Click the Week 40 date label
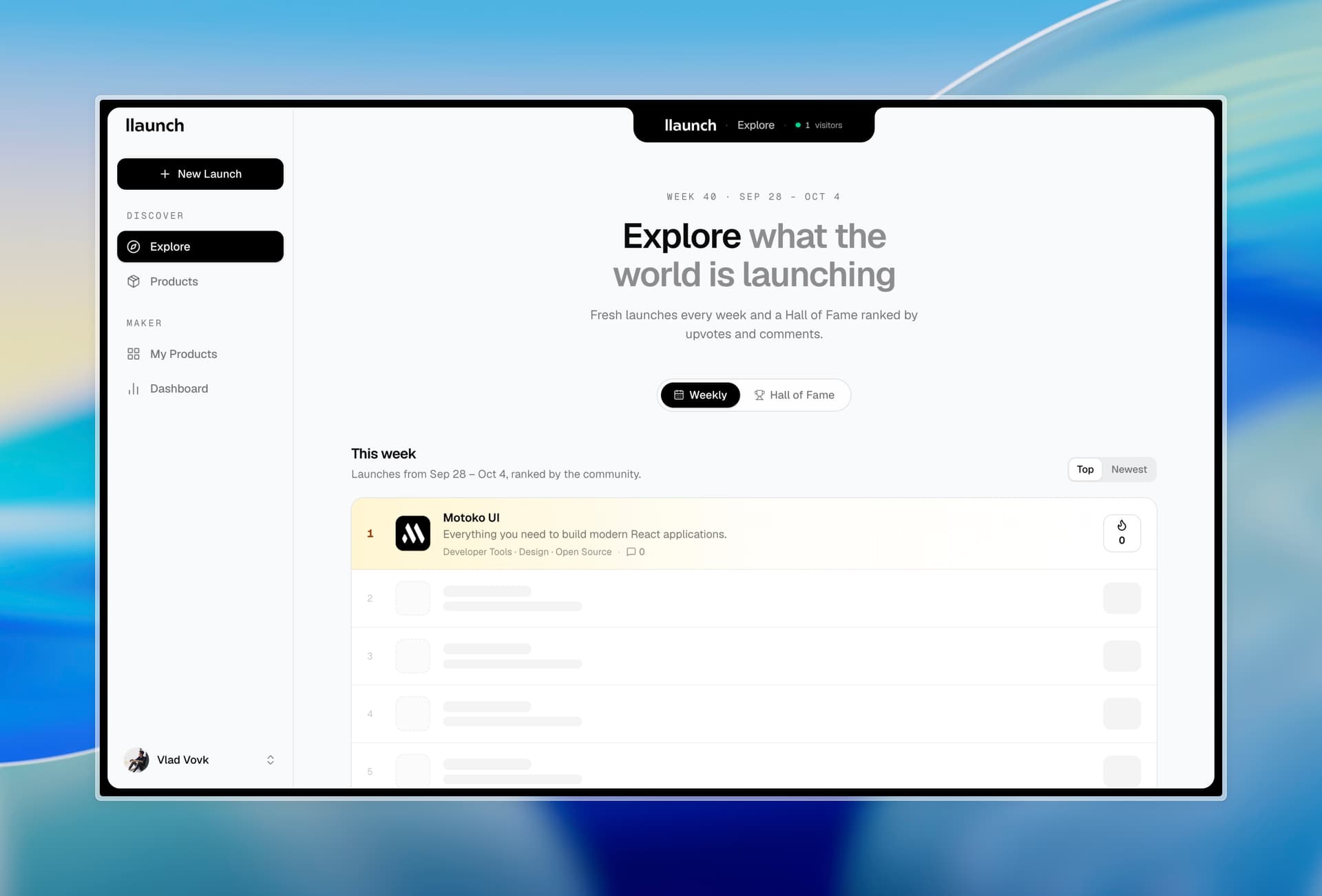This screenshot has height=896, width=1322. point(753,197)
